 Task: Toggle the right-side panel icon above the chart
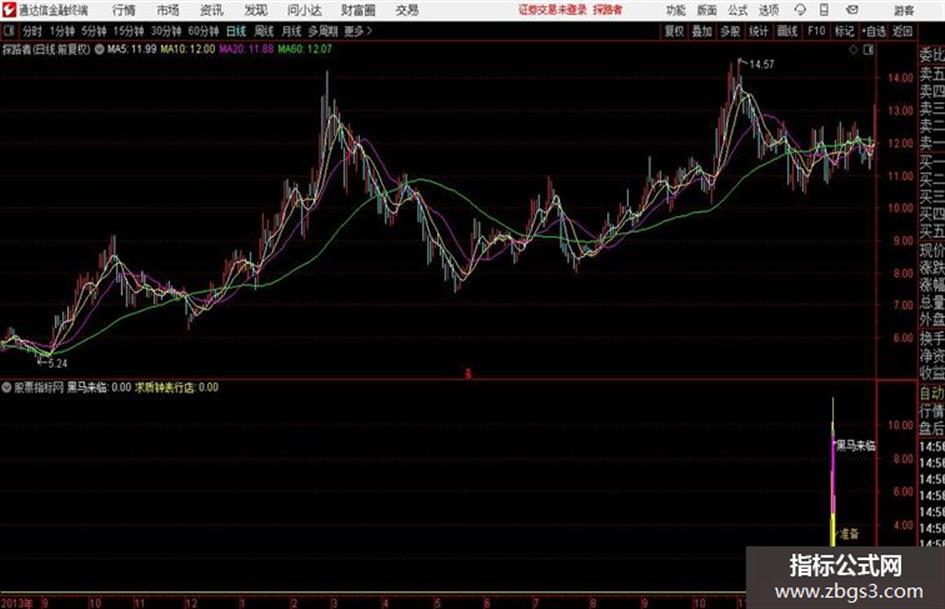[x=868, y=50]
